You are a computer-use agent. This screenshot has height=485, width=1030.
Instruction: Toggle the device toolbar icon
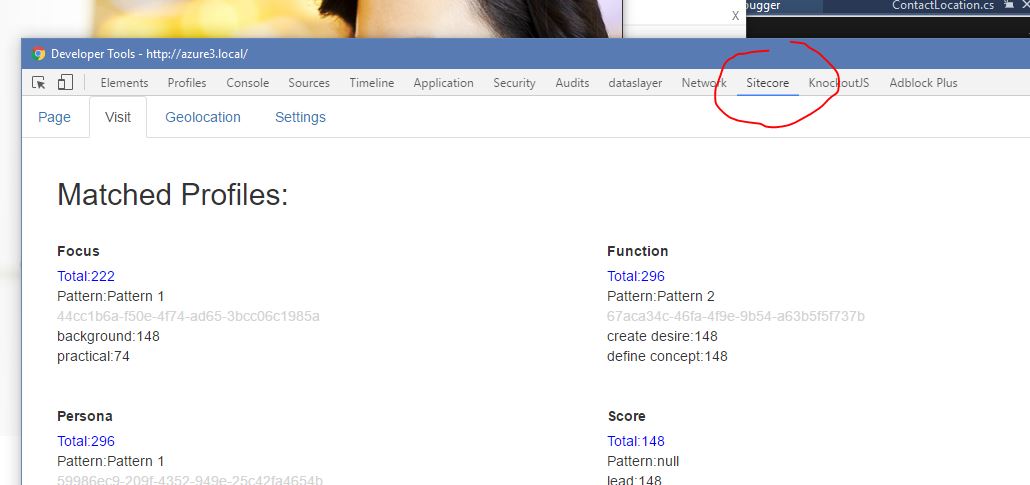point(64,83)
